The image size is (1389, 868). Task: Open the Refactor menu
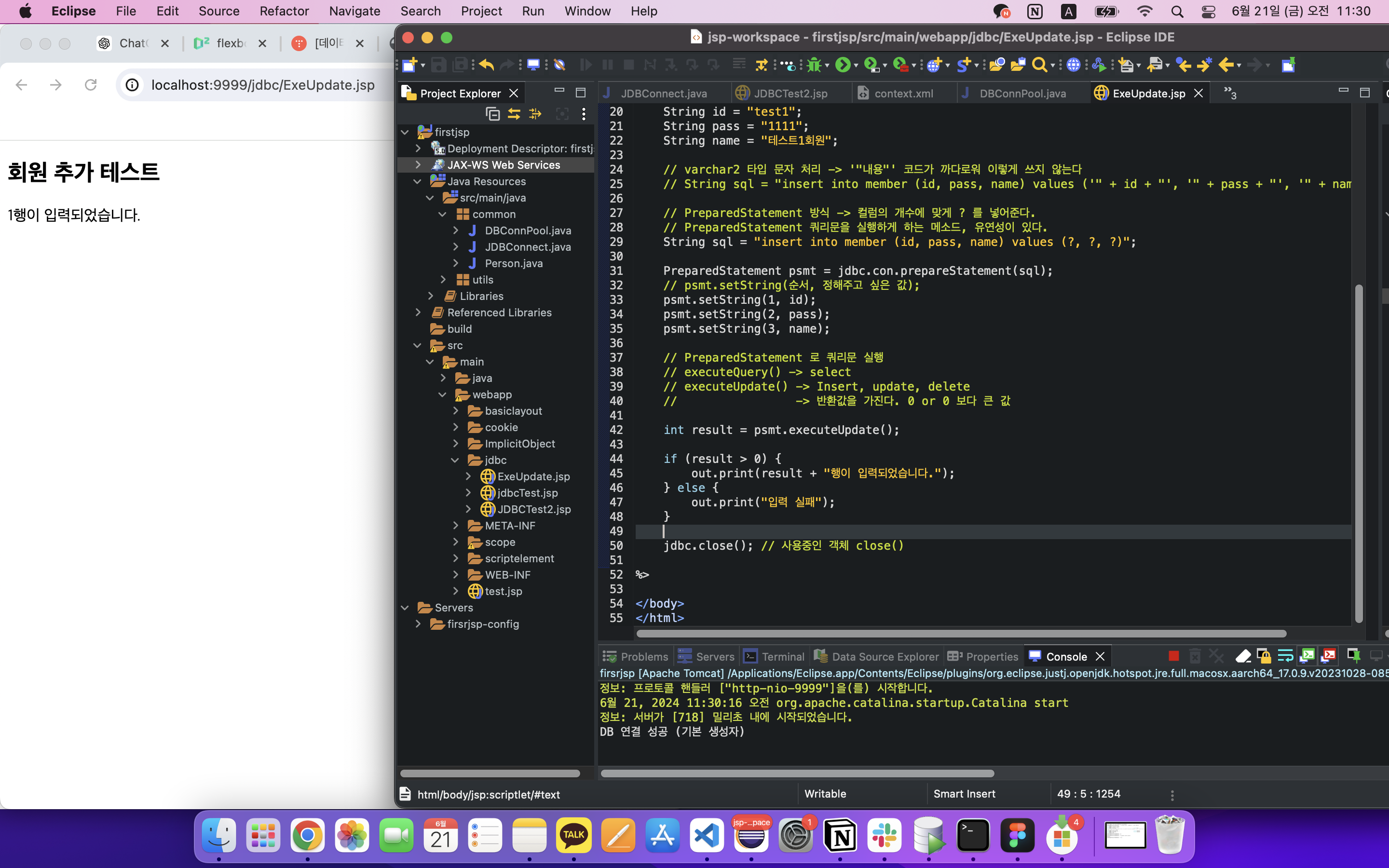pyautogui.click(x=284, y=11)
